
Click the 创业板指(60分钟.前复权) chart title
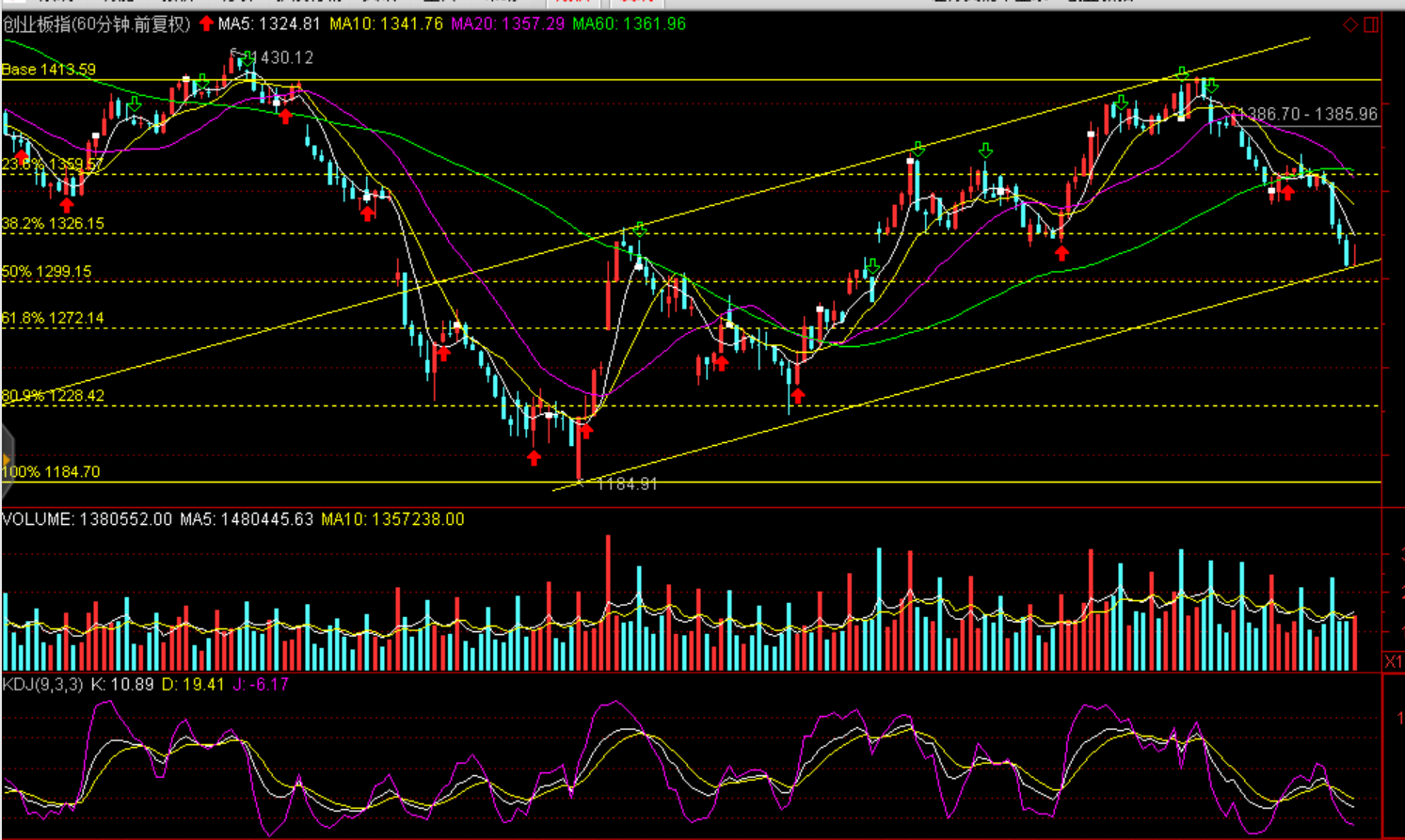click(x=96, y=24)
